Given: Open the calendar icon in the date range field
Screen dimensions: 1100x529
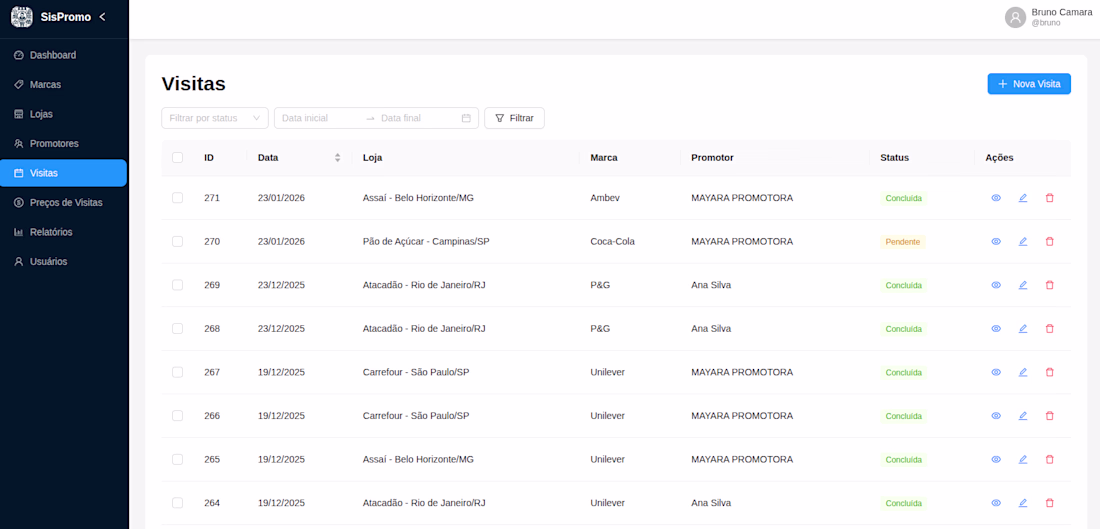Looking at the screenshot, I should pos(466,118).
